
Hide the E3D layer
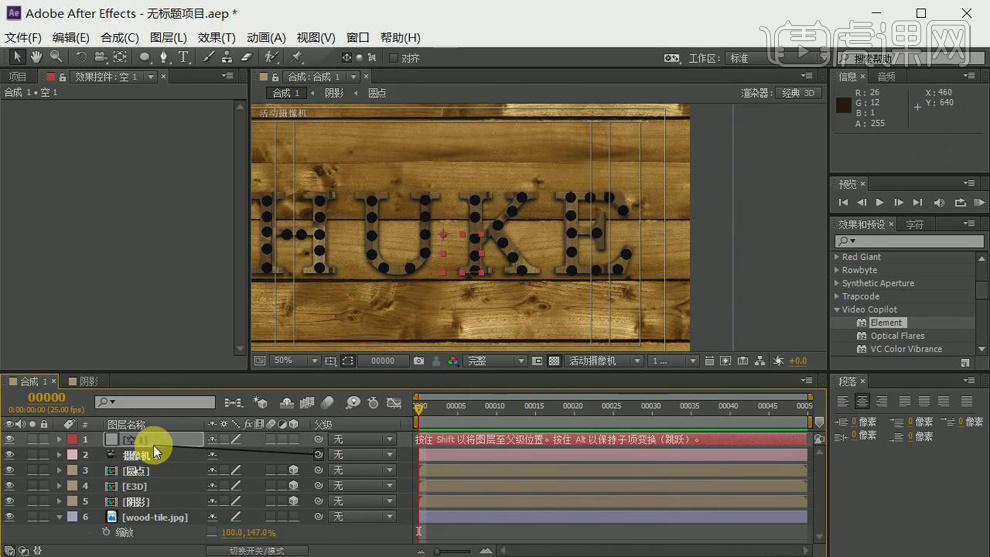point(9,486)
